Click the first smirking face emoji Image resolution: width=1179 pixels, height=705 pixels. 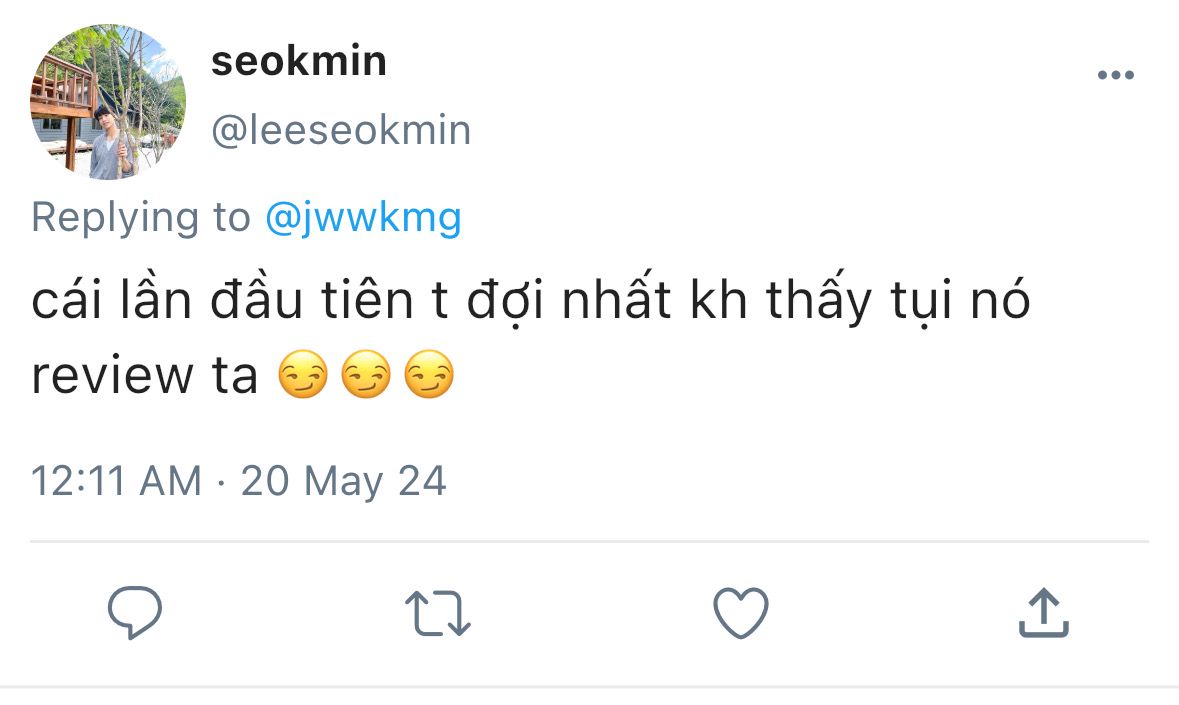(303, 374)
